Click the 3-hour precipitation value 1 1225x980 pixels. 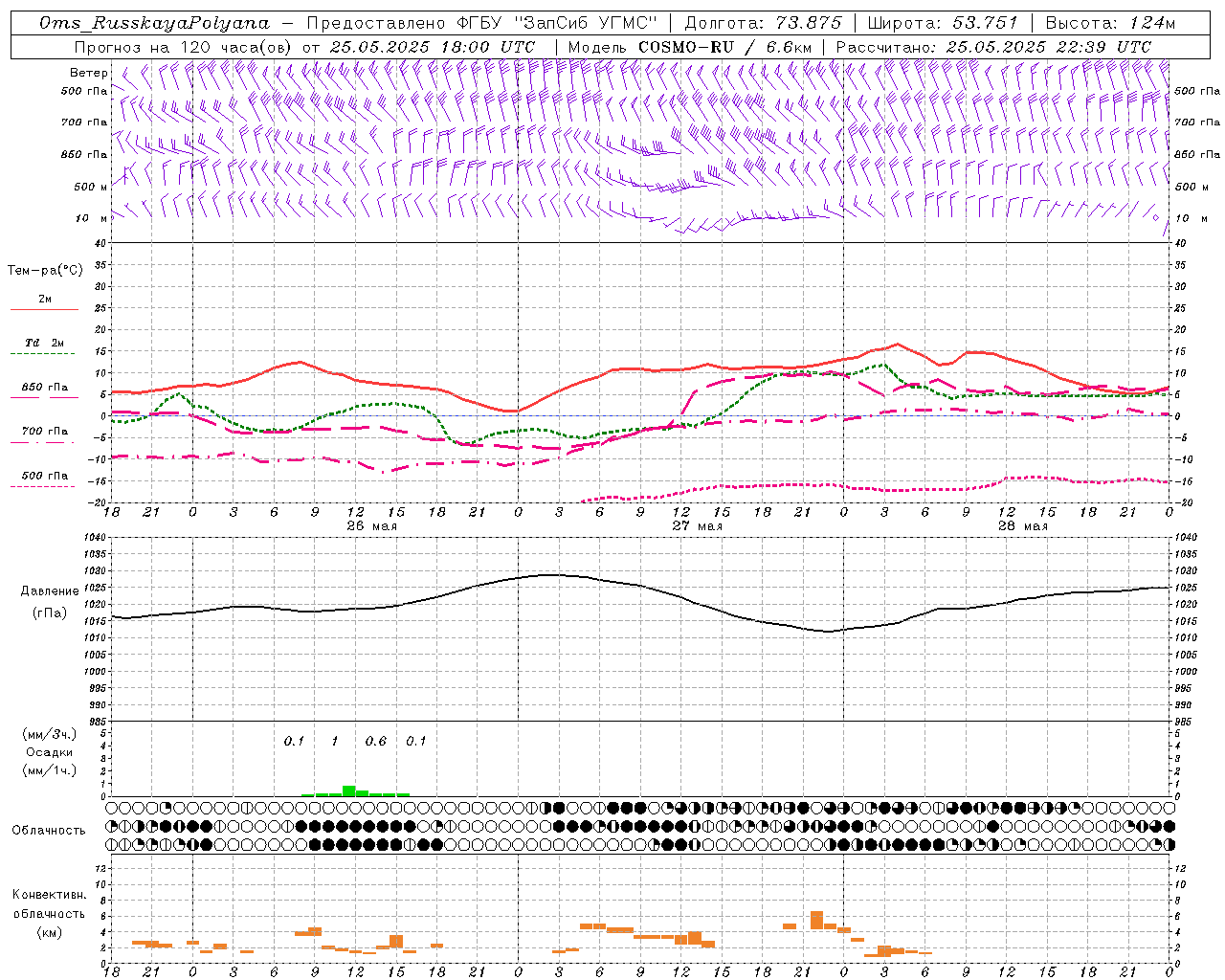point(335,741)
